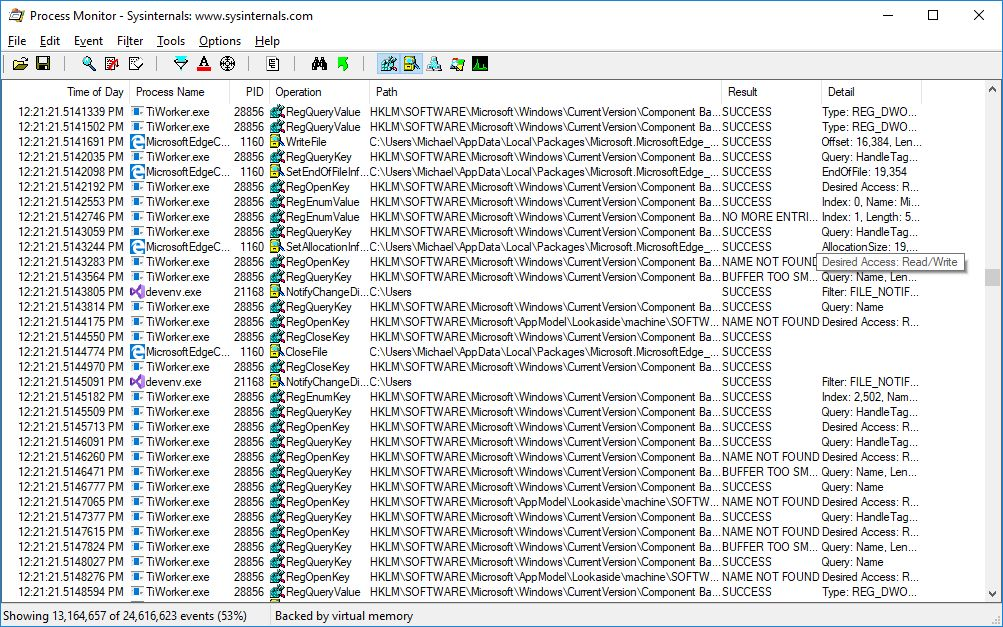
Task: Open the Filter menu
Action: 130,41
